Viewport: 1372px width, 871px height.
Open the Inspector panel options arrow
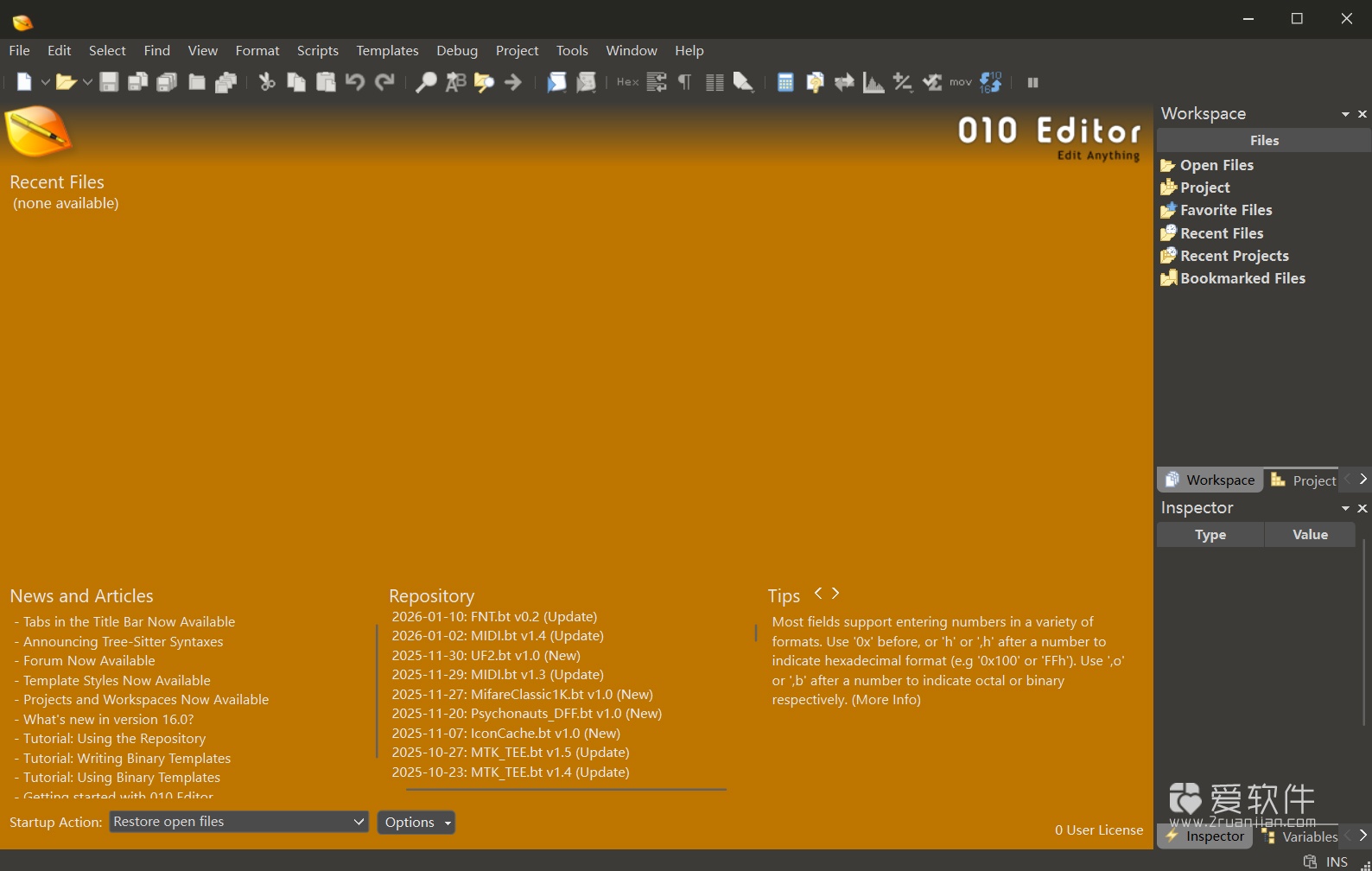[1345, 508]
